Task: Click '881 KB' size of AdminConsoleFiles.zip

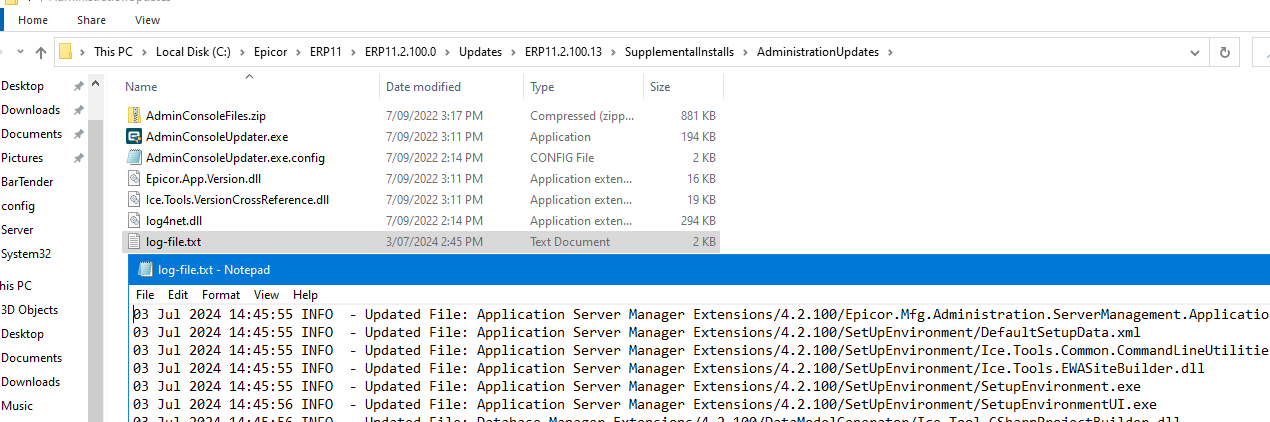Action: pos(697,116)
